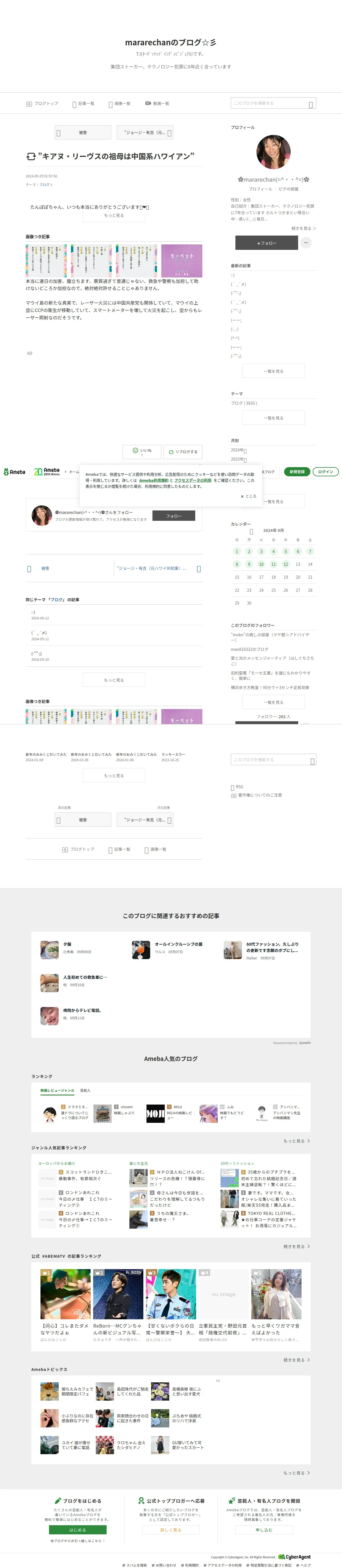
Task: Open アクセスデータの利用 link in cookie notice
Action: click(x=193, y=480)
